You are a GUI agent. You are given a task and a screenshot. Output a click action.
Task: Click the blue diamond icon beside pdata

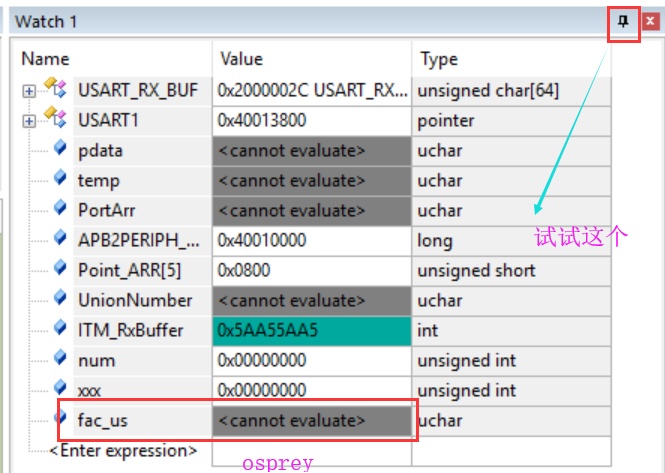click(x=60, y=147)
